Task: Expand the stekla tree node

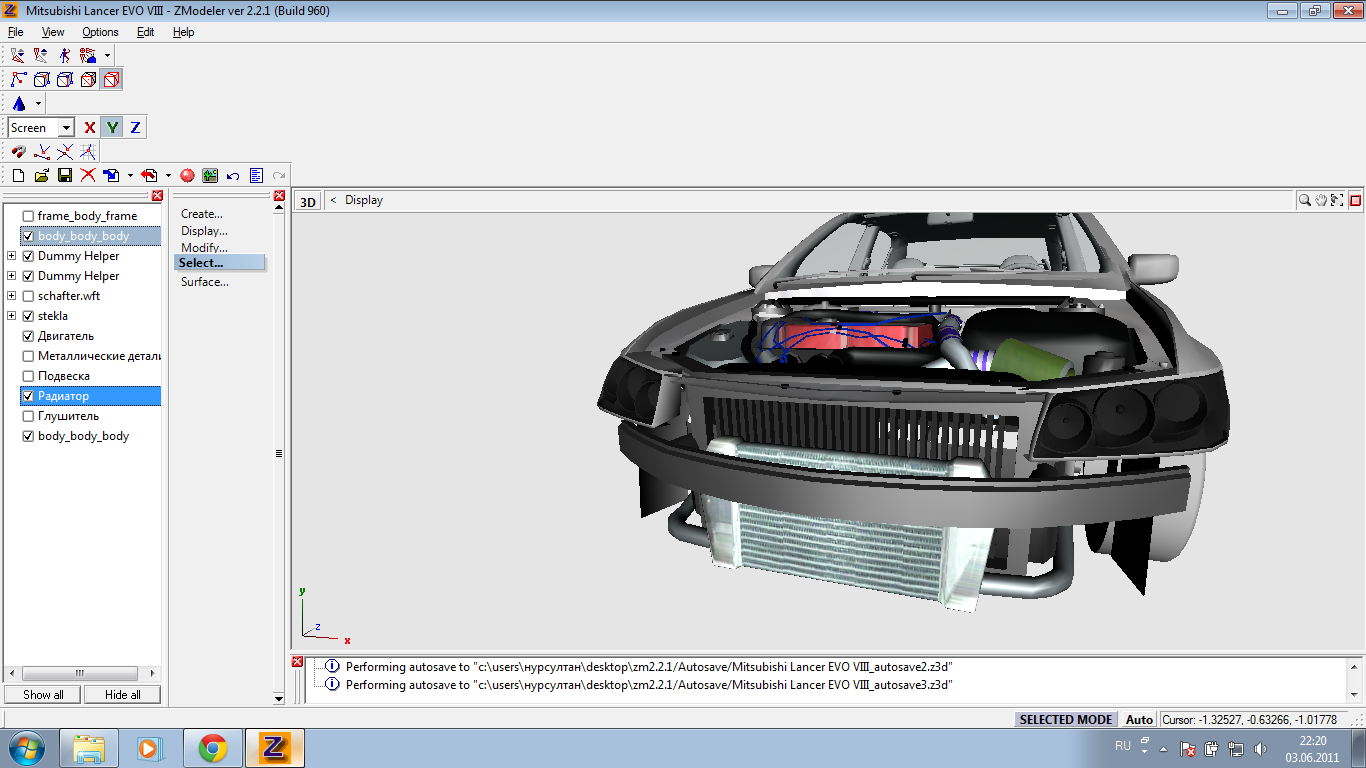Action: coord(11,316)
